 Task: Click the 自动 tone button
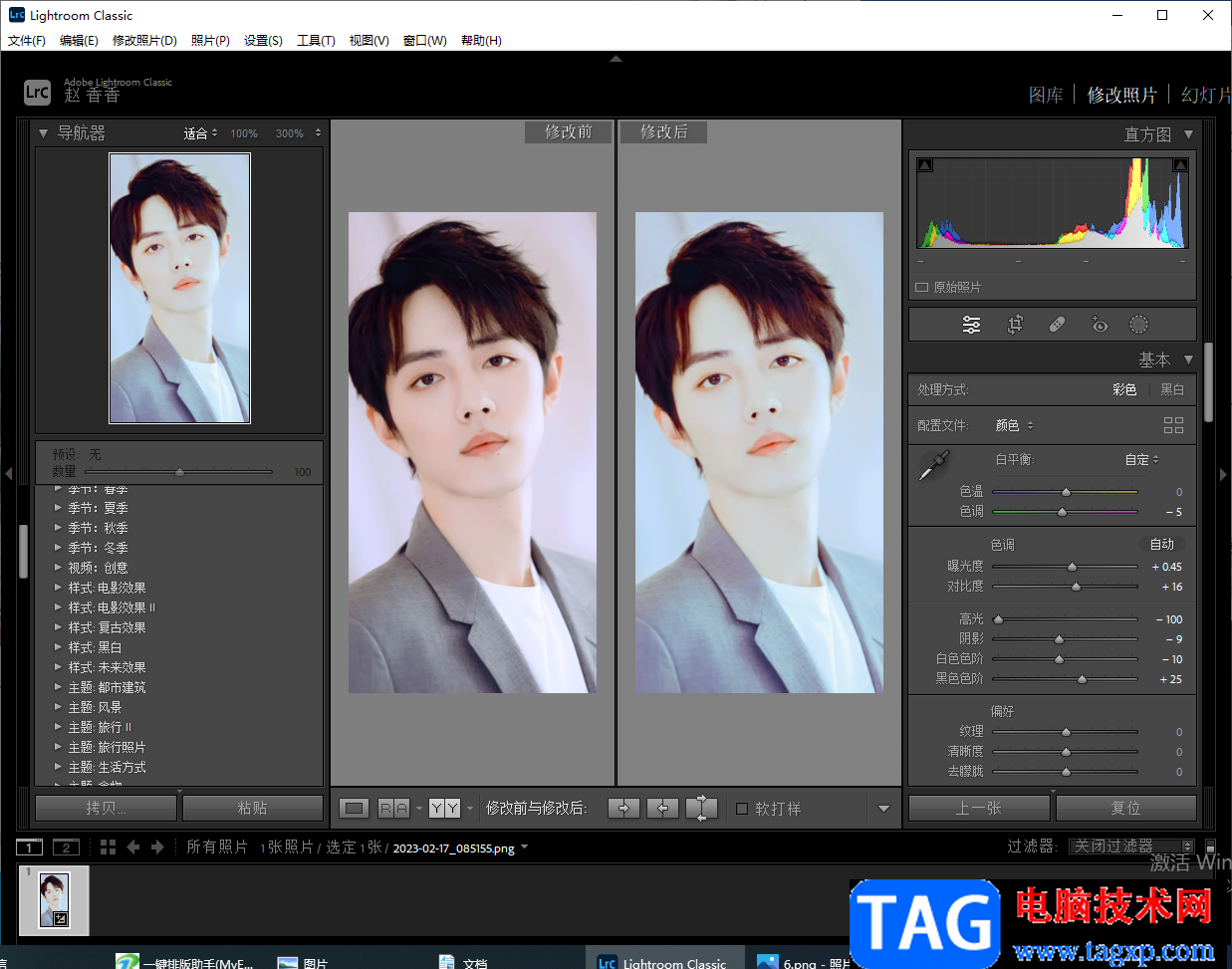(x=1162, y=544)
